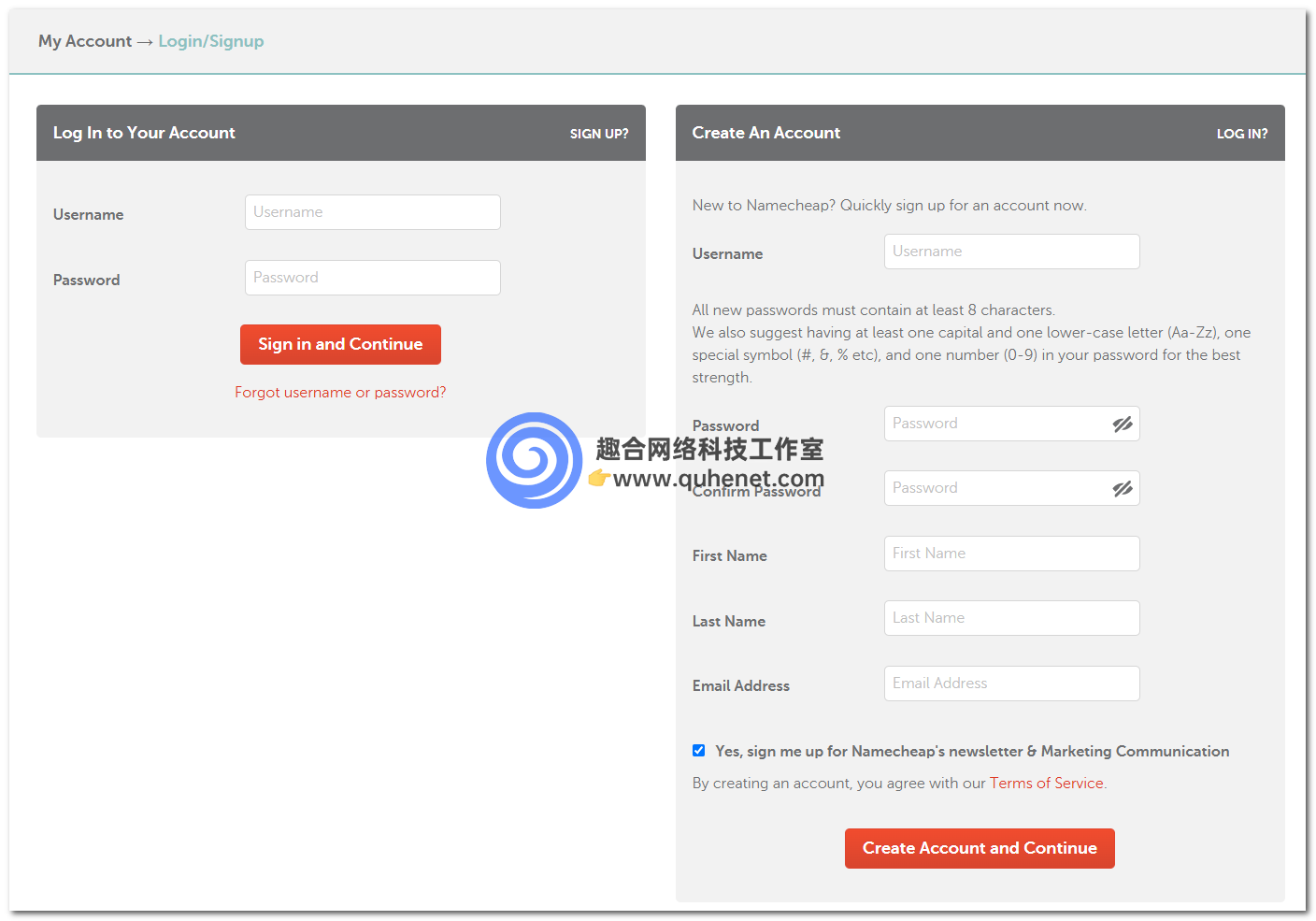The height and width of the screenshot is (921, 1316).
Task: Open Forgot username or password link
Action: 340,392
